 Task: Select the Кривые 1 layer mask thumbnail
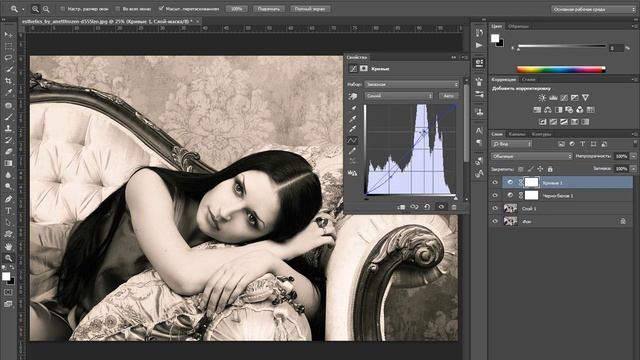pos(531,182)
